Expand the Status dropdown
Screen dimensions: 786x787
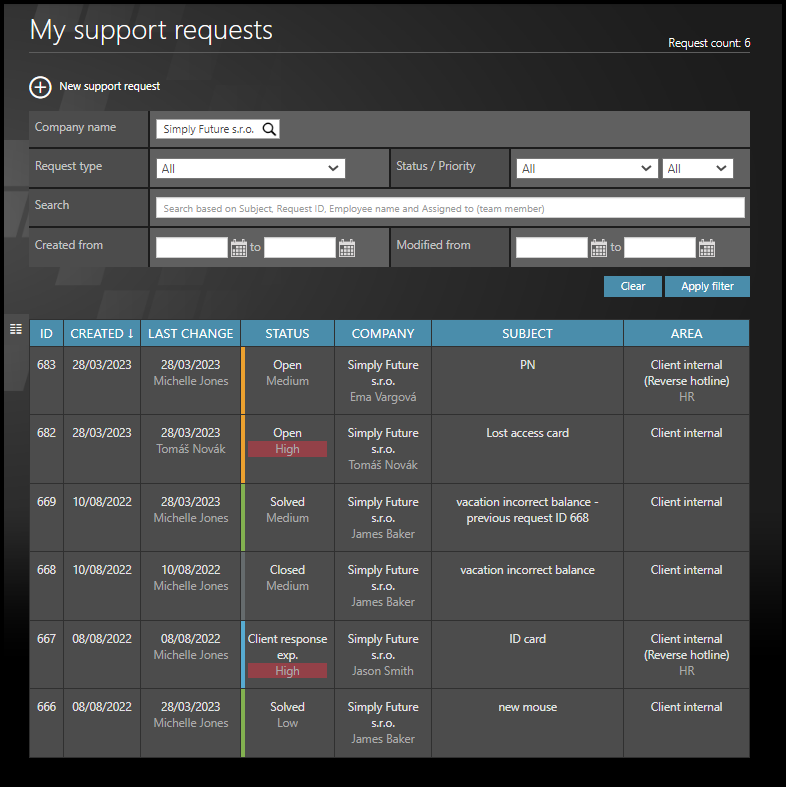tap(586, 169)
